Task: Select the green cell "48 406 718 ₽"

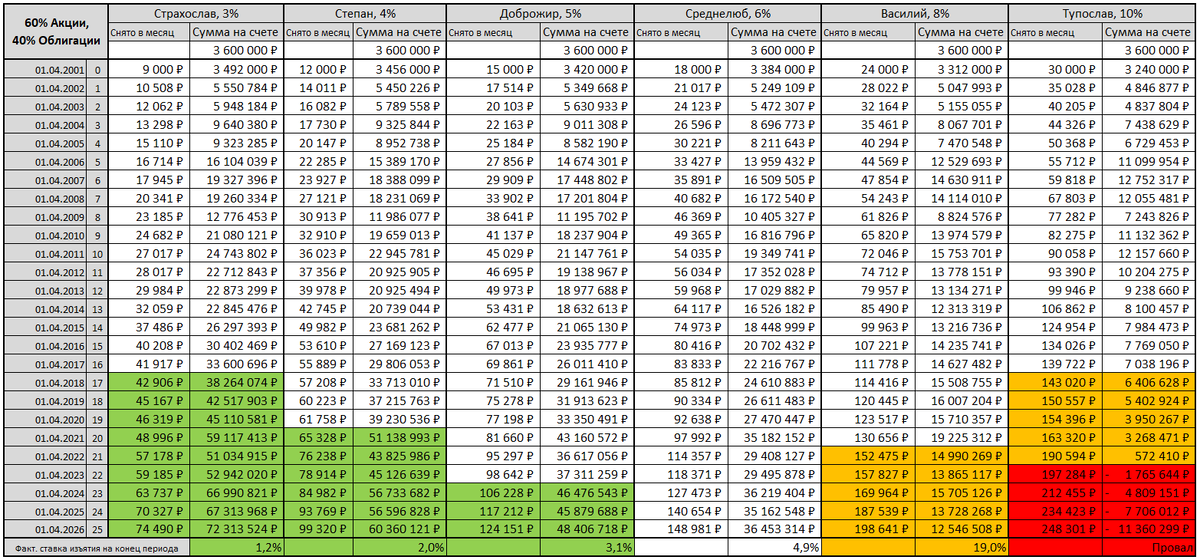Action: 587,527
